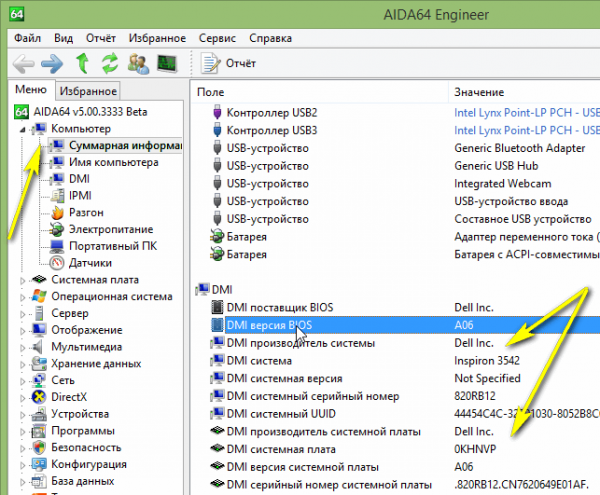Switch to the Избранное tab
600x495 pixels.
tap(88, 91)
